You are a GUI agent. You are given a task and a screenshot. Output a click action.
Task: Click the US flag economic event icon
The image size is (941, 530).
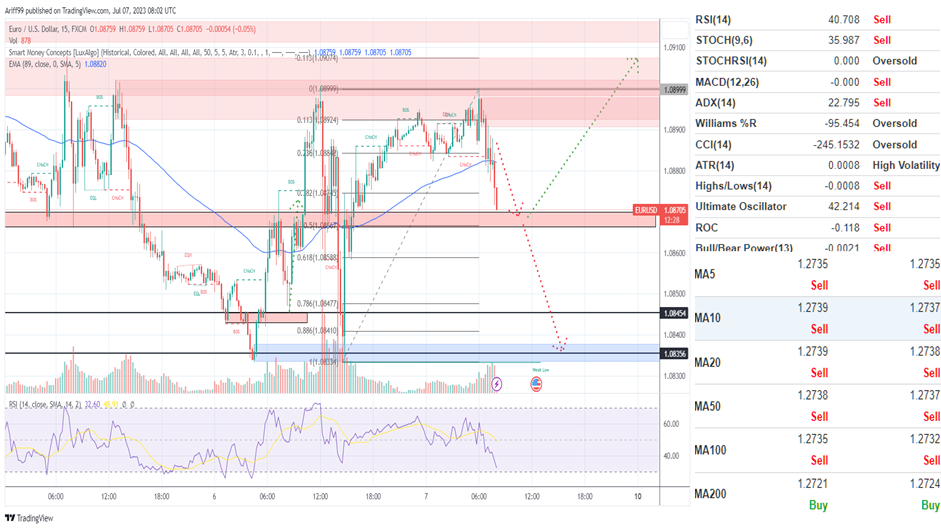537,383
